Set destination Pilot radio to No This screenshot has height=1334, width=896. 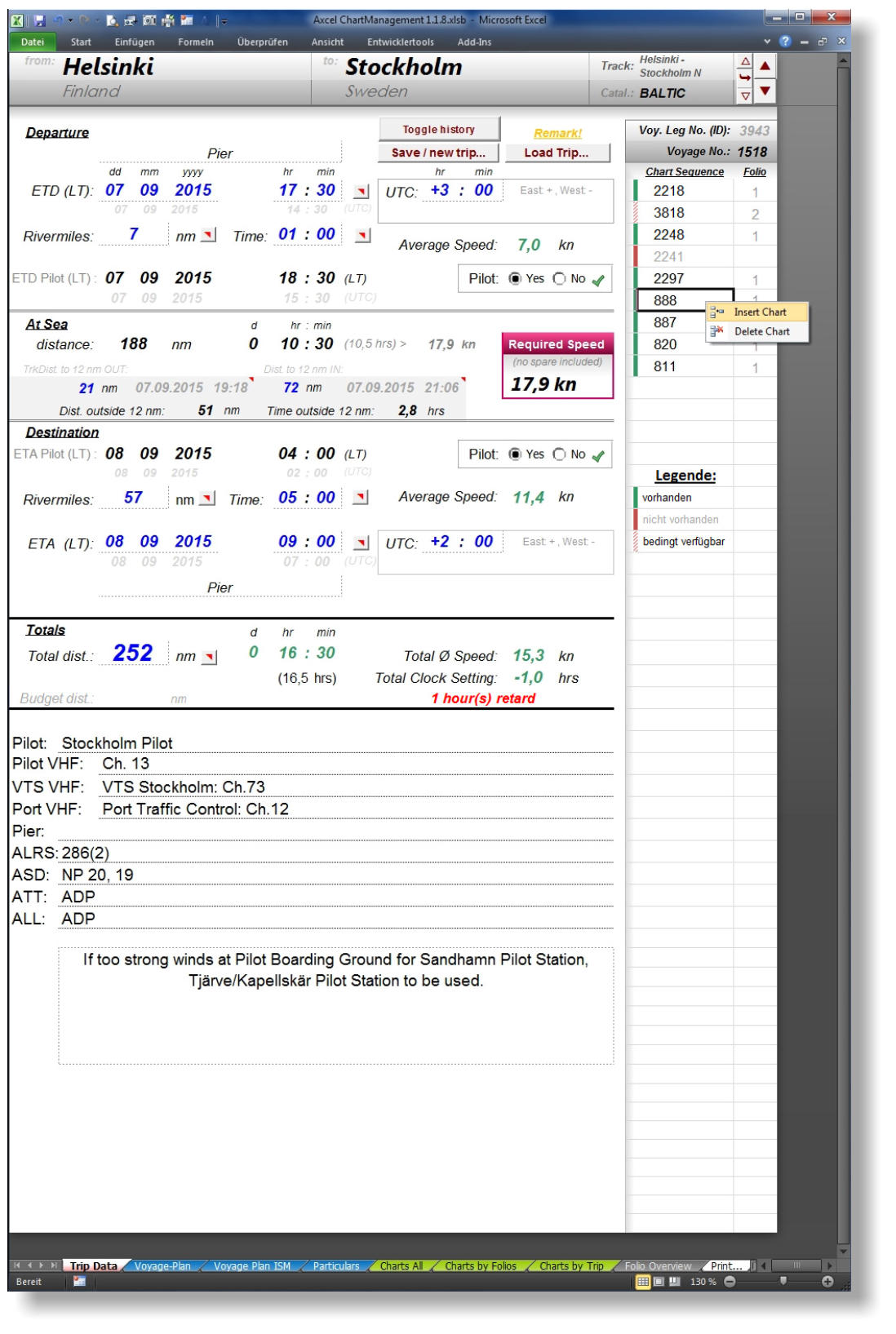coord(559,454)
